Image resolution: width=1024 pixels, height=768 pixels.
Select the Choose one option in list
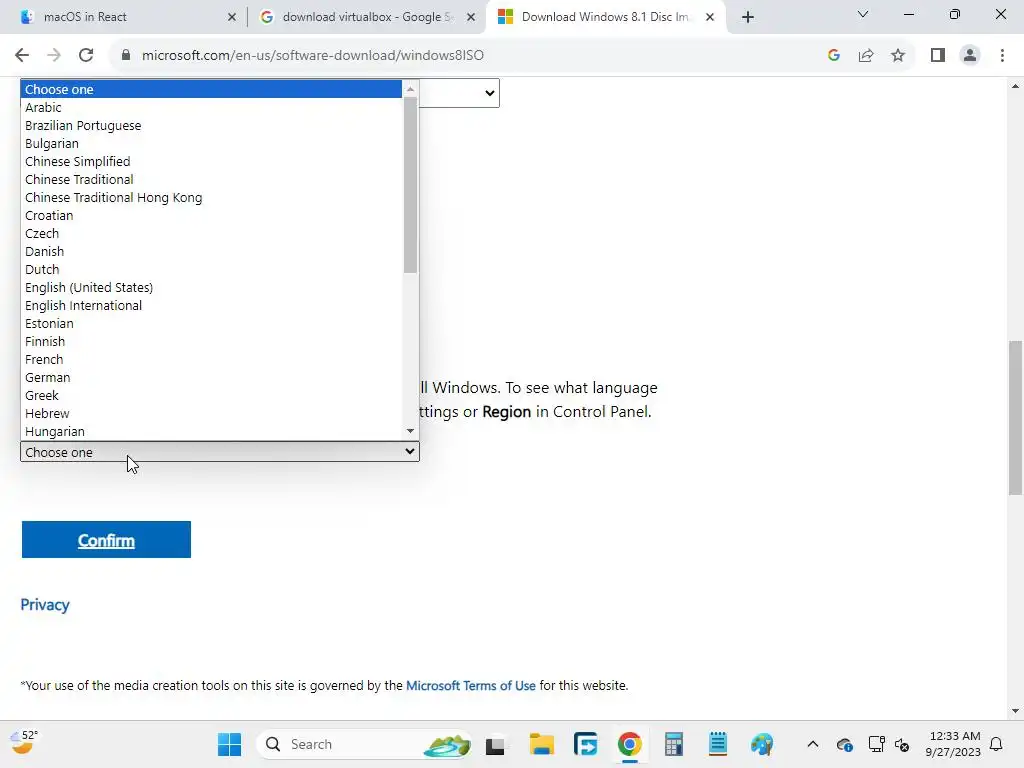click(x=211, y=89)
